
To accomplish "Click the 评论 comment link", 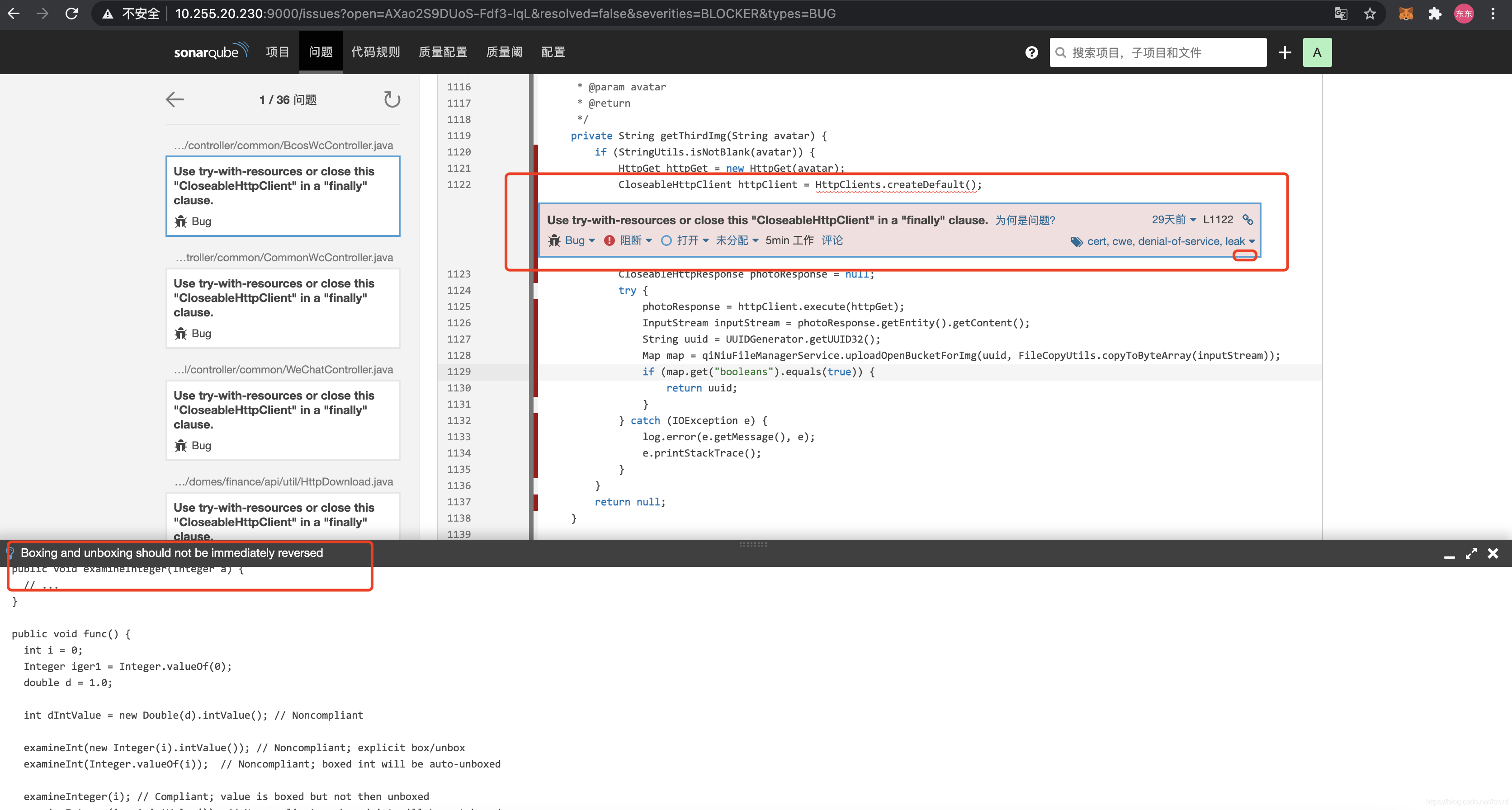I will pyautogui.click(x=832, y=240).
